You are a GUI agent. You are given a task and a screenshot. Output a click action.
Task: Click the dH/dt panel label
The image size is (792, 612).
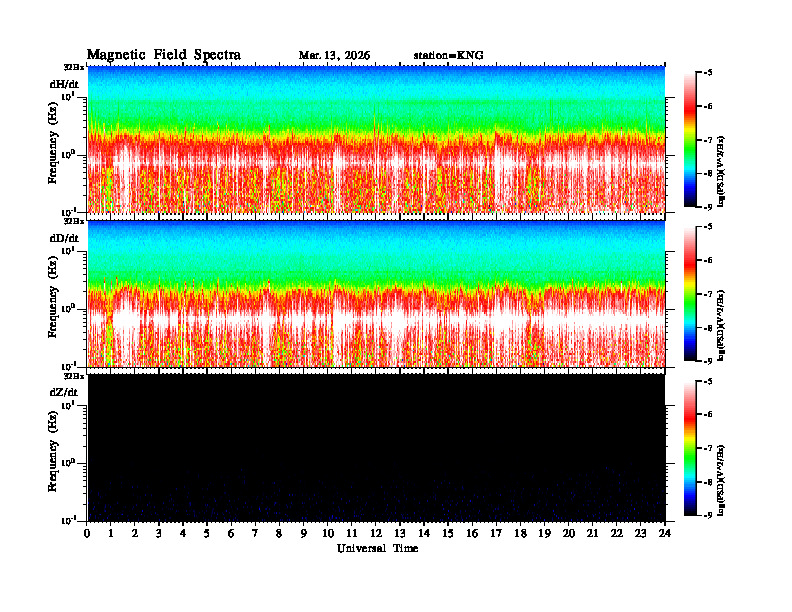pyautogui.click(x=64, y=85)
